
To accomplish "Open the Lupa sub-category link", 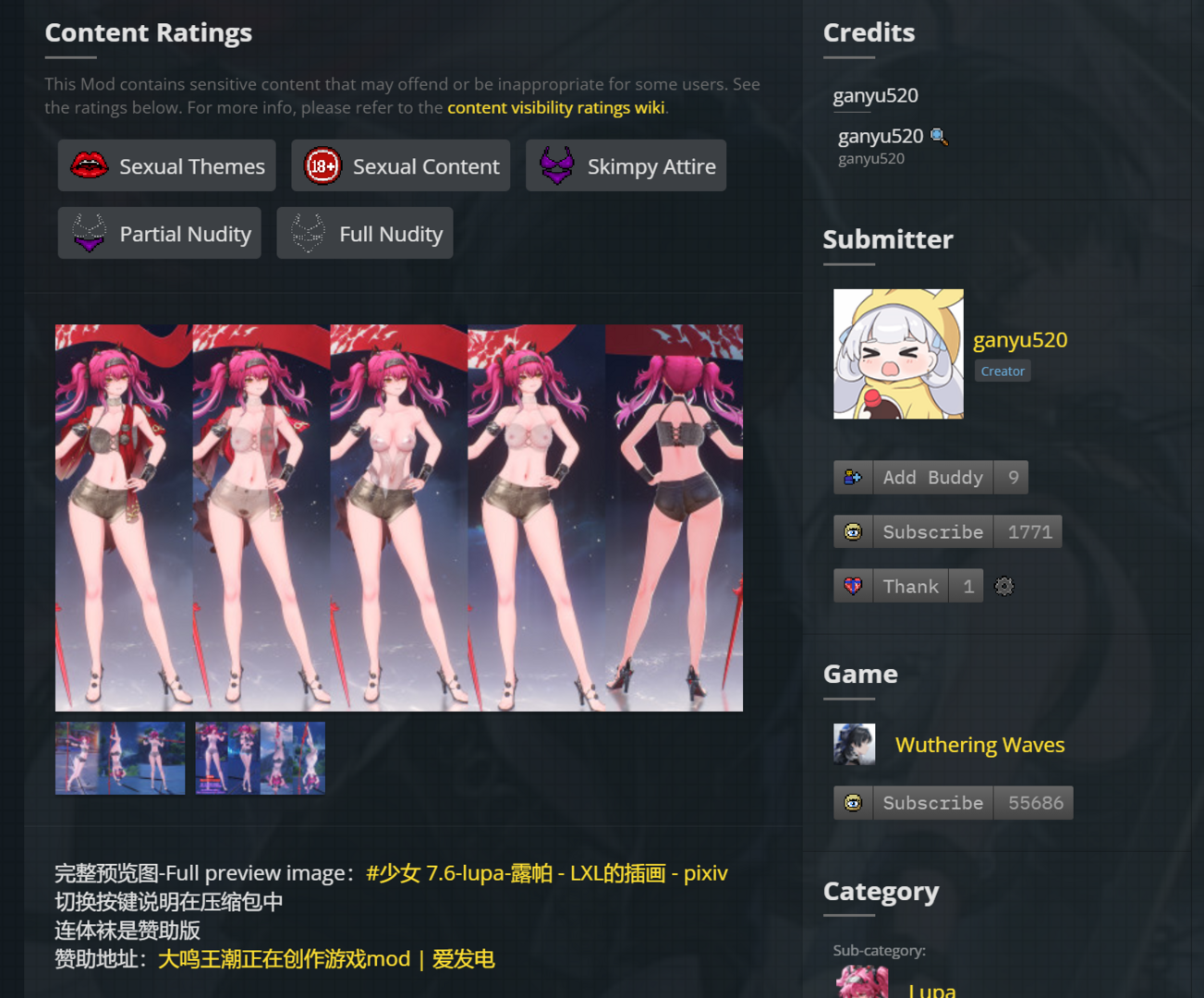I will (x=932, y=989).
